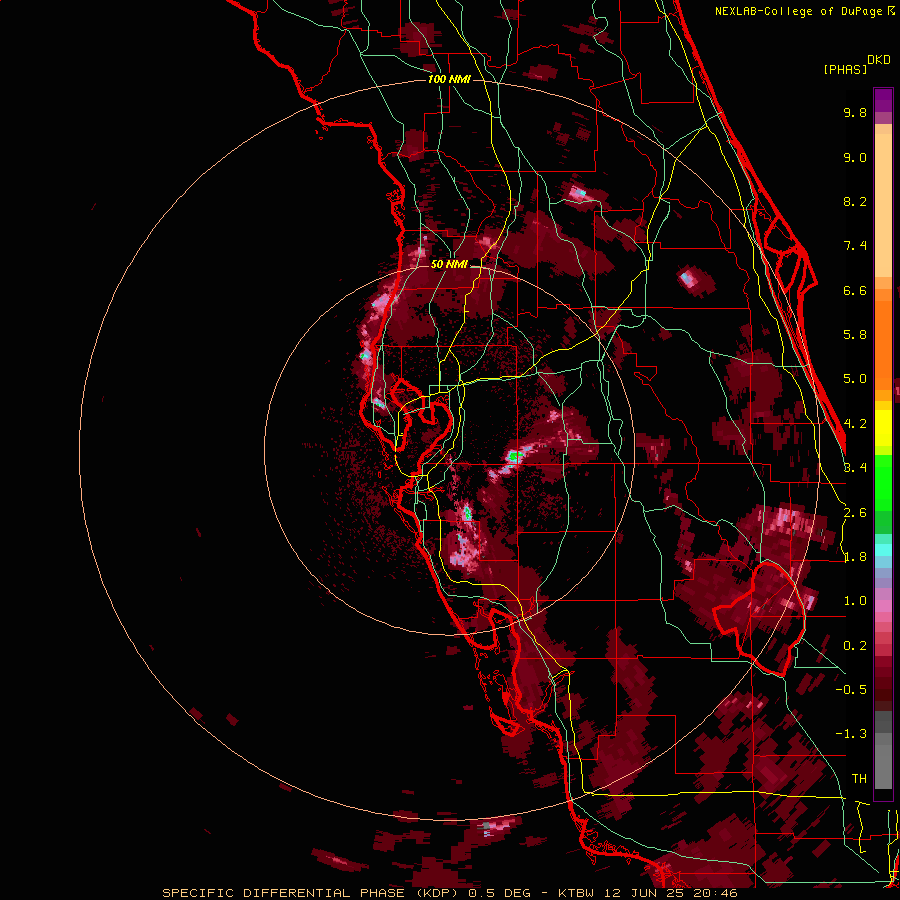Click the purple top segment of the color bar
This screenshot has height=900, width=900.
(x=883, y=100)
